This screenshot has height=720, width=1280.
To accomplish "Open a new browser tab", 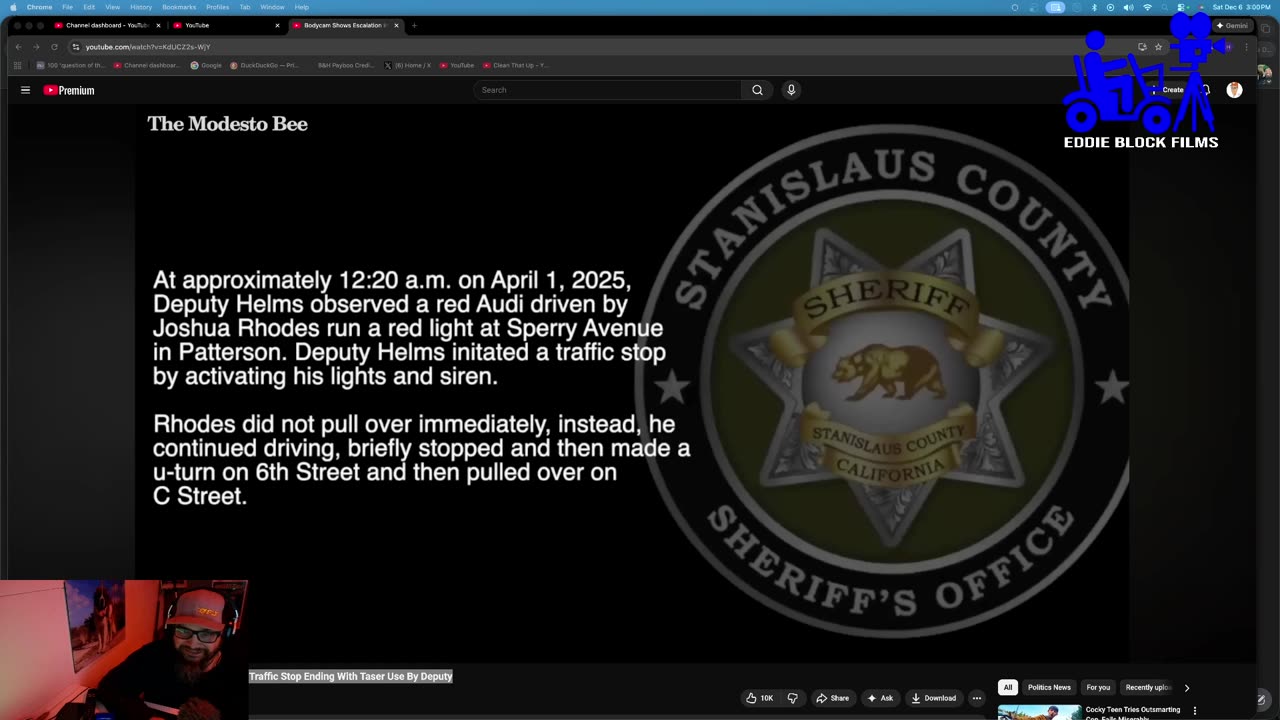I will point(414,25).
